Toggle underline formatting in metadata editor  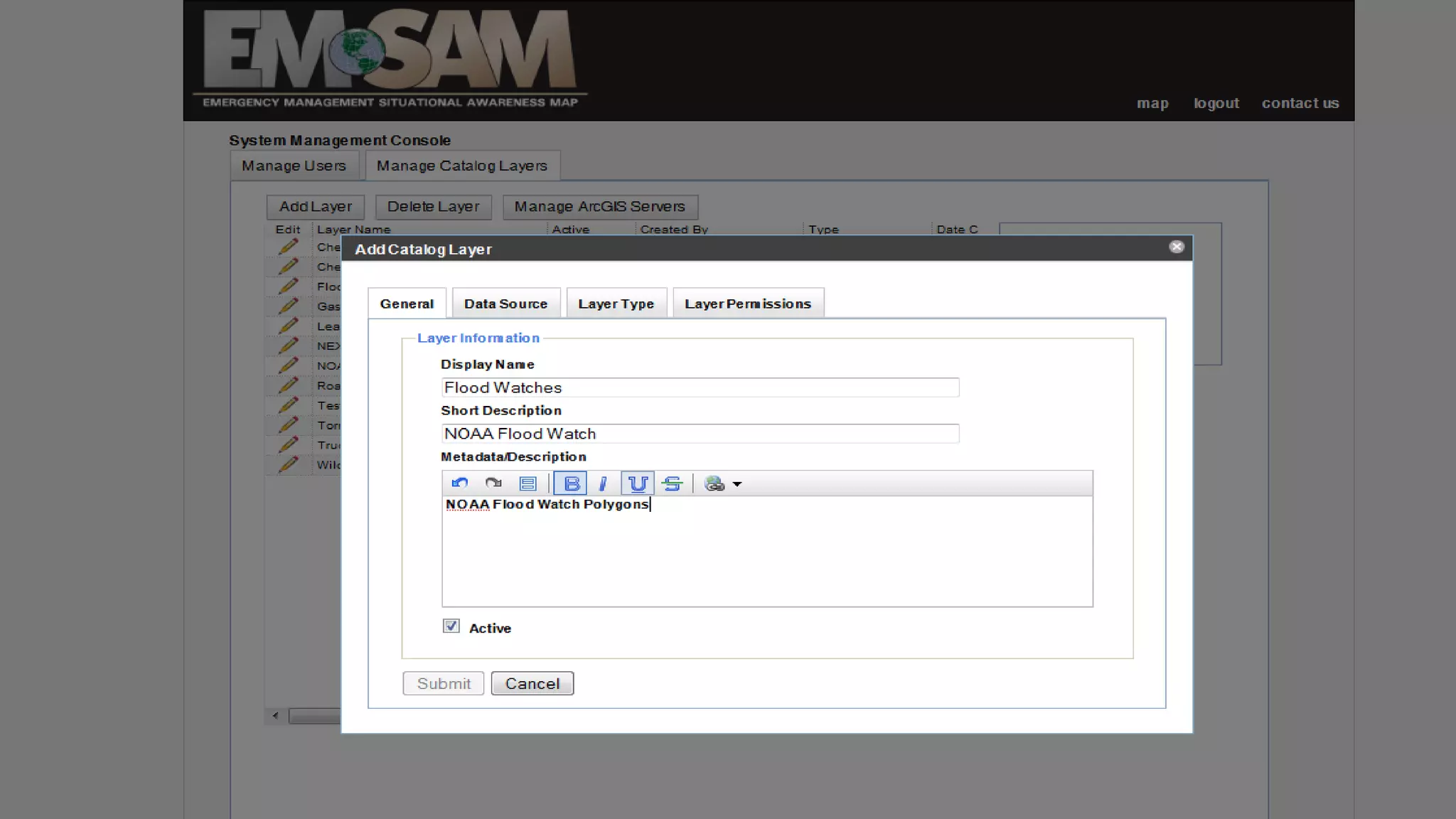(638, 483)
